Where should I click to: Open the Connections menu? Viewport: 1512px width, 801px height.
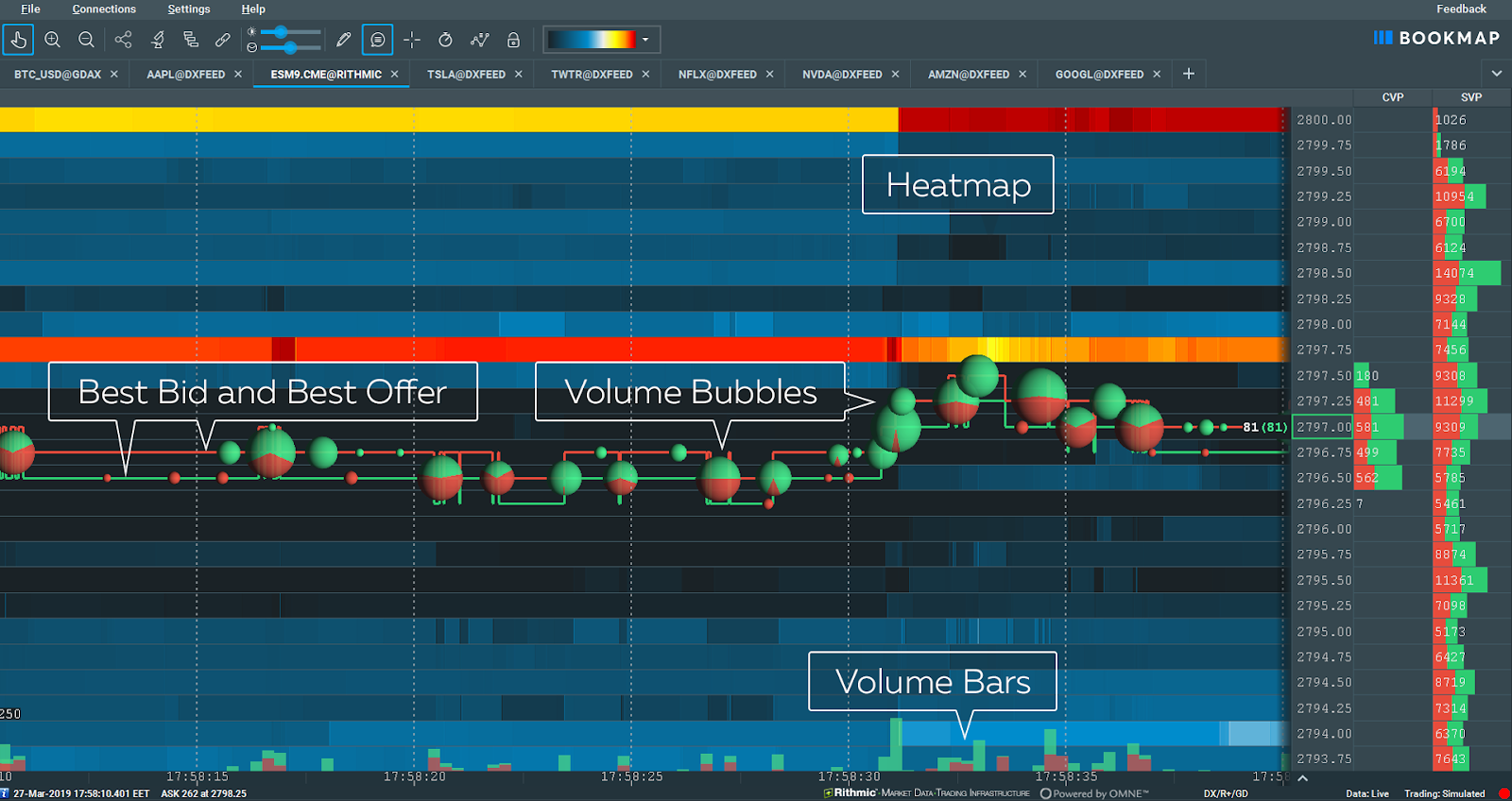tap(104, 9)
